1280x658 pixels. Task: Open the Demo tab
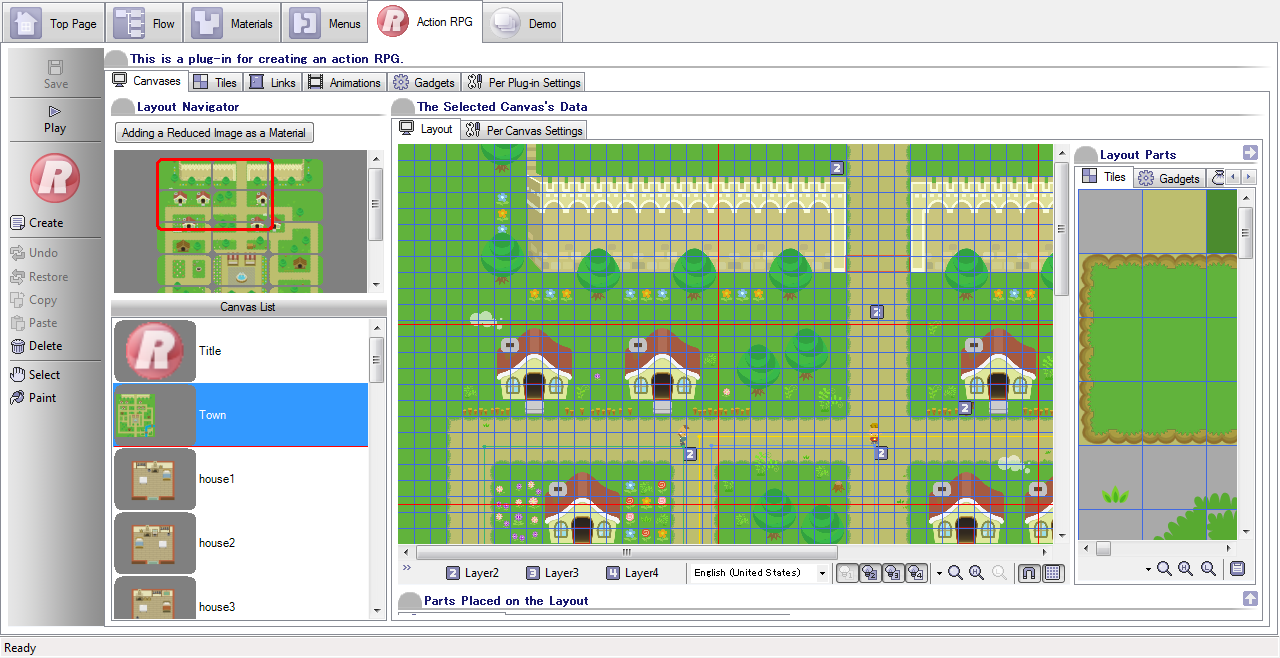click(x=523, y=23)
